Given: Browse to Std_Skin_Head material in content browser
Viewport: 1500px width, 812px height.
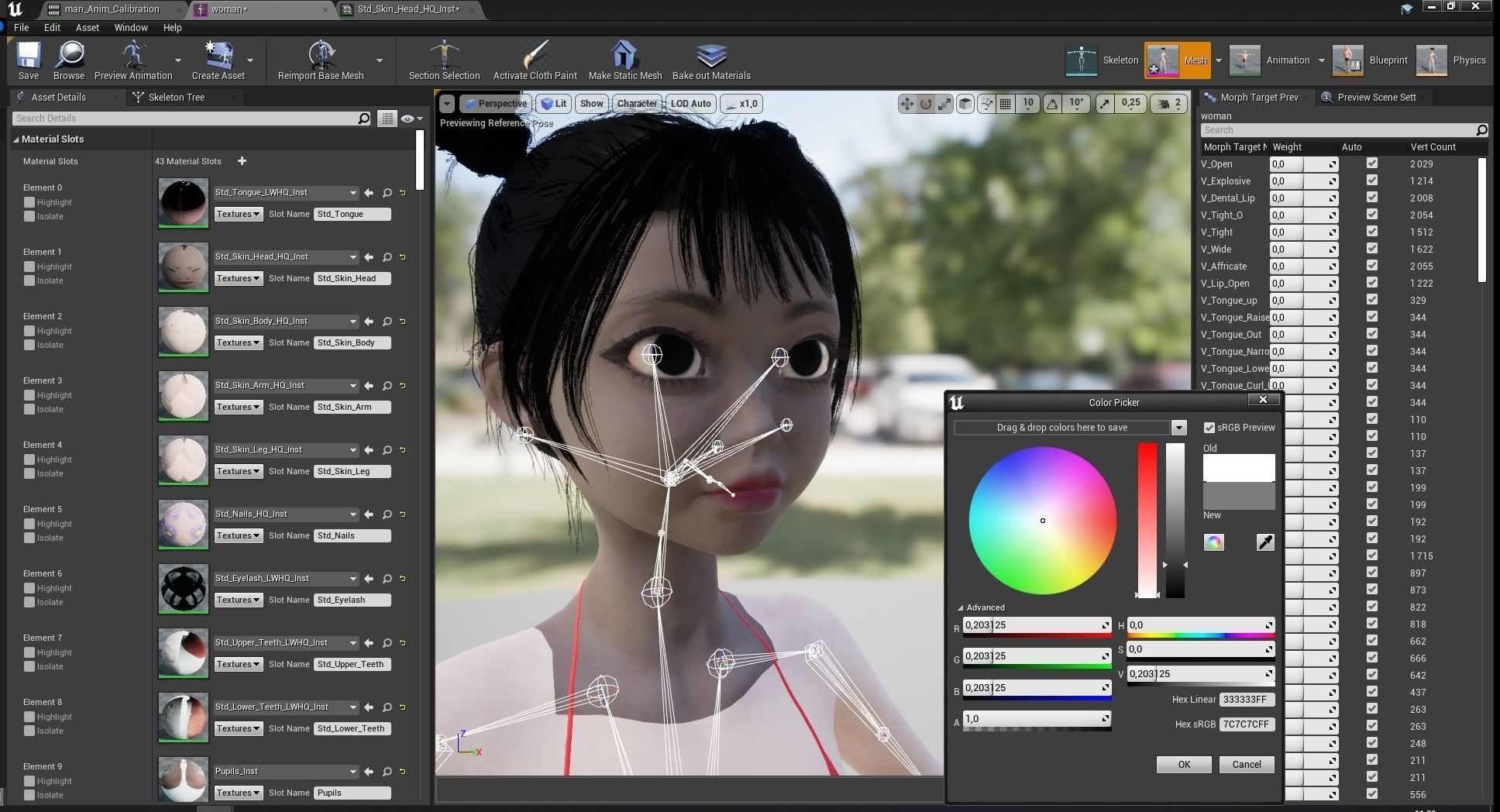Looking at the screenshot, I should (x=387, y=257).
